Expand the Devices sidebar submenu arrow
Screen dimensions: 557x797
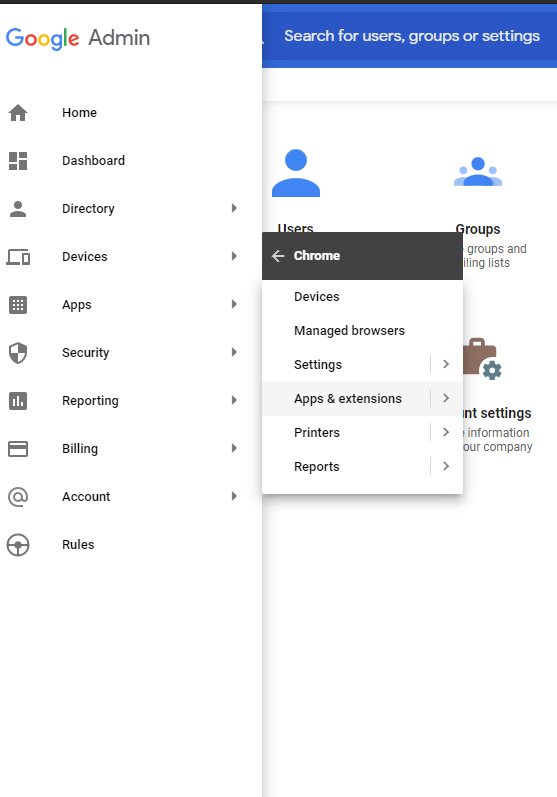coord(234,256)
